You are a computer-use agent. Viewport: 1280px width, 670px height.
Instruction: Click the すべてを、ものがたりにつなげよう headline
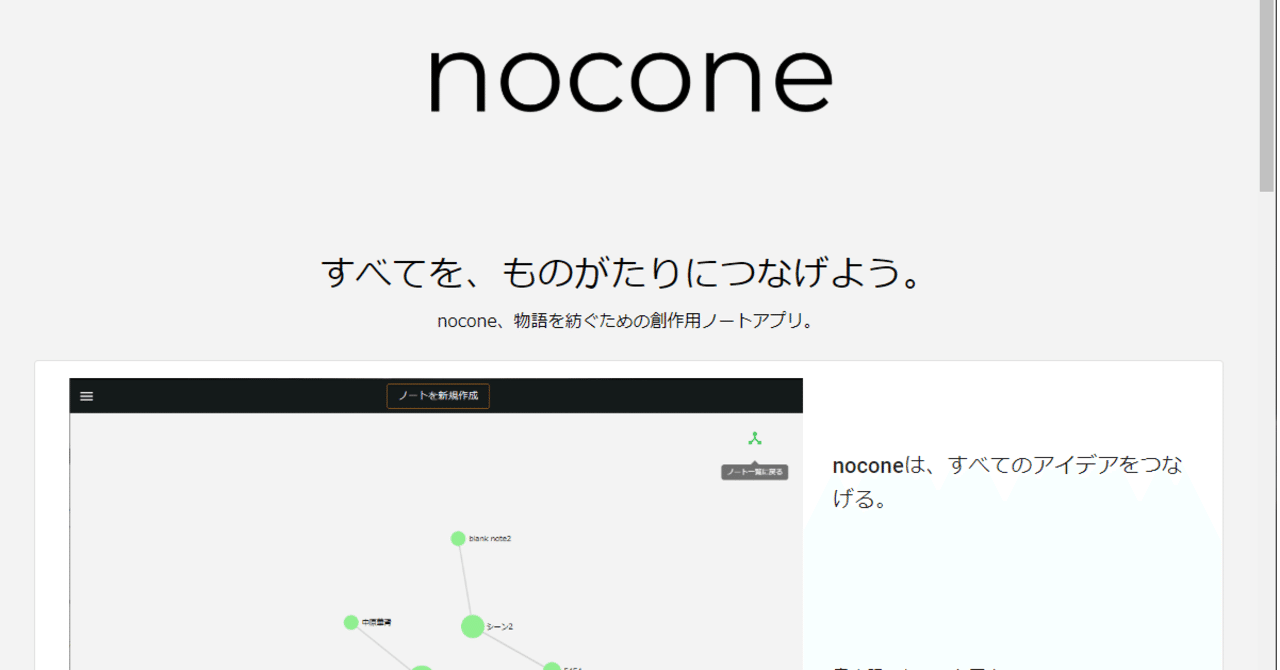(x=621, y=272)
